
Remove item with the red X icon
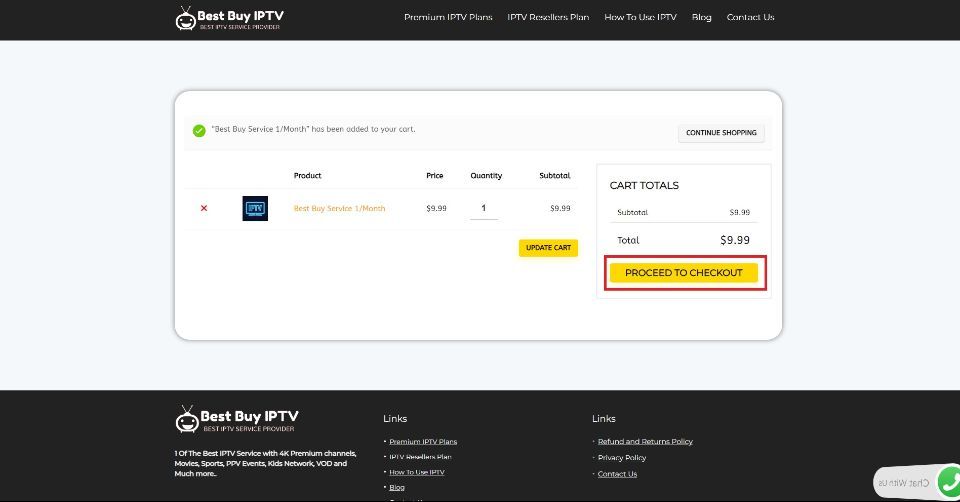click(x=204, y=208)
